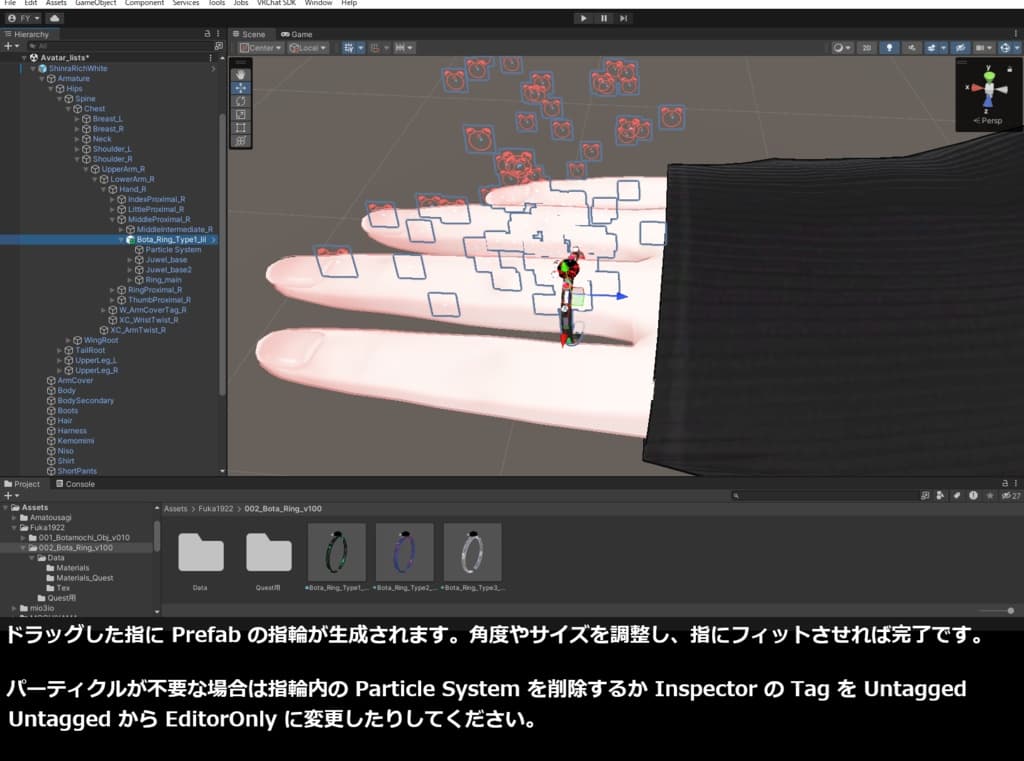
Task: Toggle scene lighting
Action: tap(889, 48)
